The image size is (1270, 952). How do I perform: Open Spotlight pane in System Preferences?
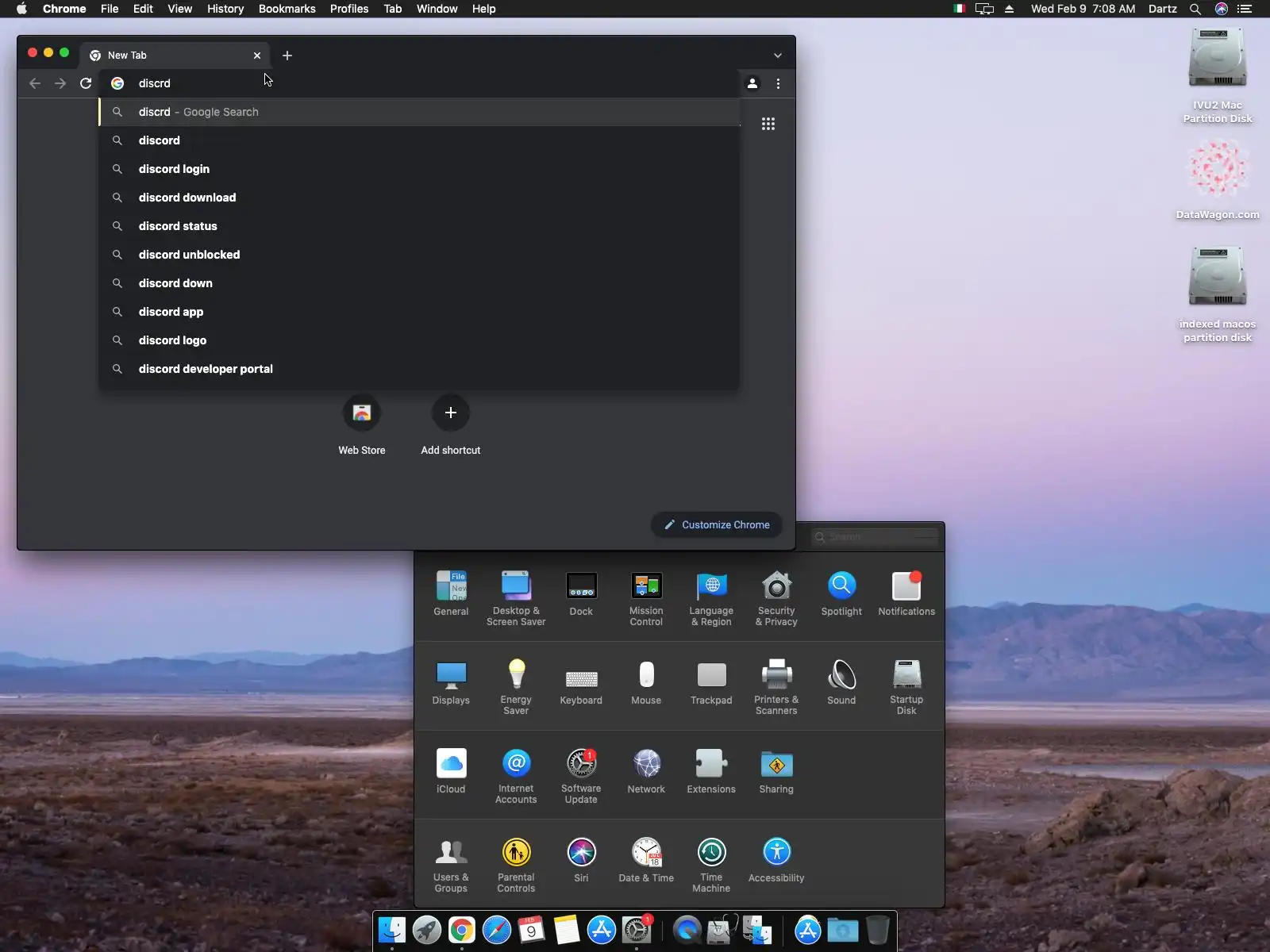tap(841, 593)
